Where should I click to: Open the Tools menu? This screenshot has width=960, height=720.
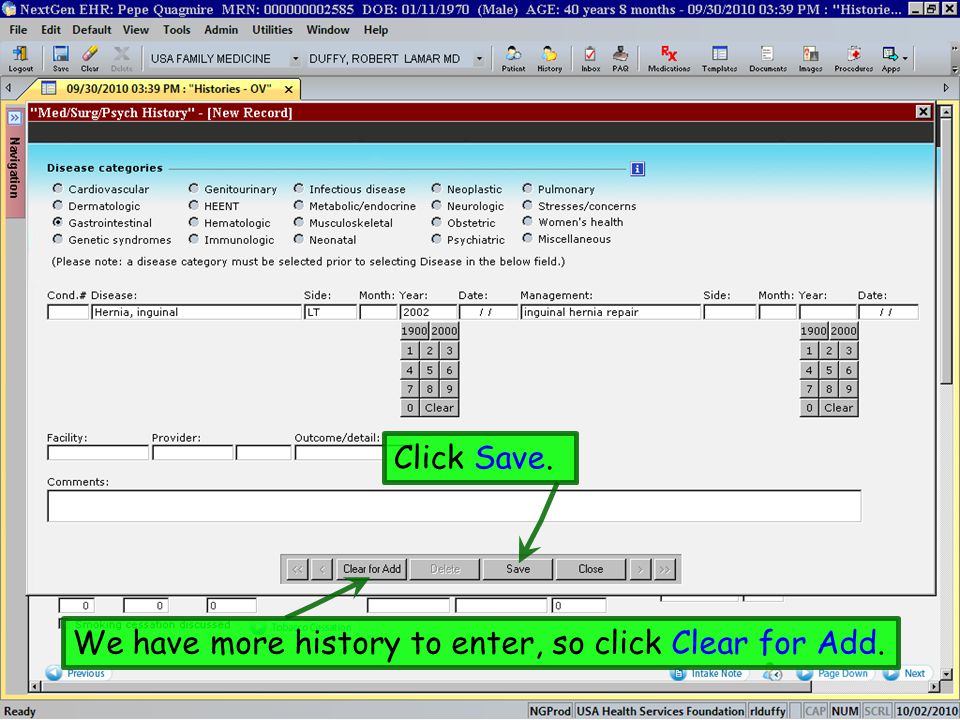click(x=176, y=29)
